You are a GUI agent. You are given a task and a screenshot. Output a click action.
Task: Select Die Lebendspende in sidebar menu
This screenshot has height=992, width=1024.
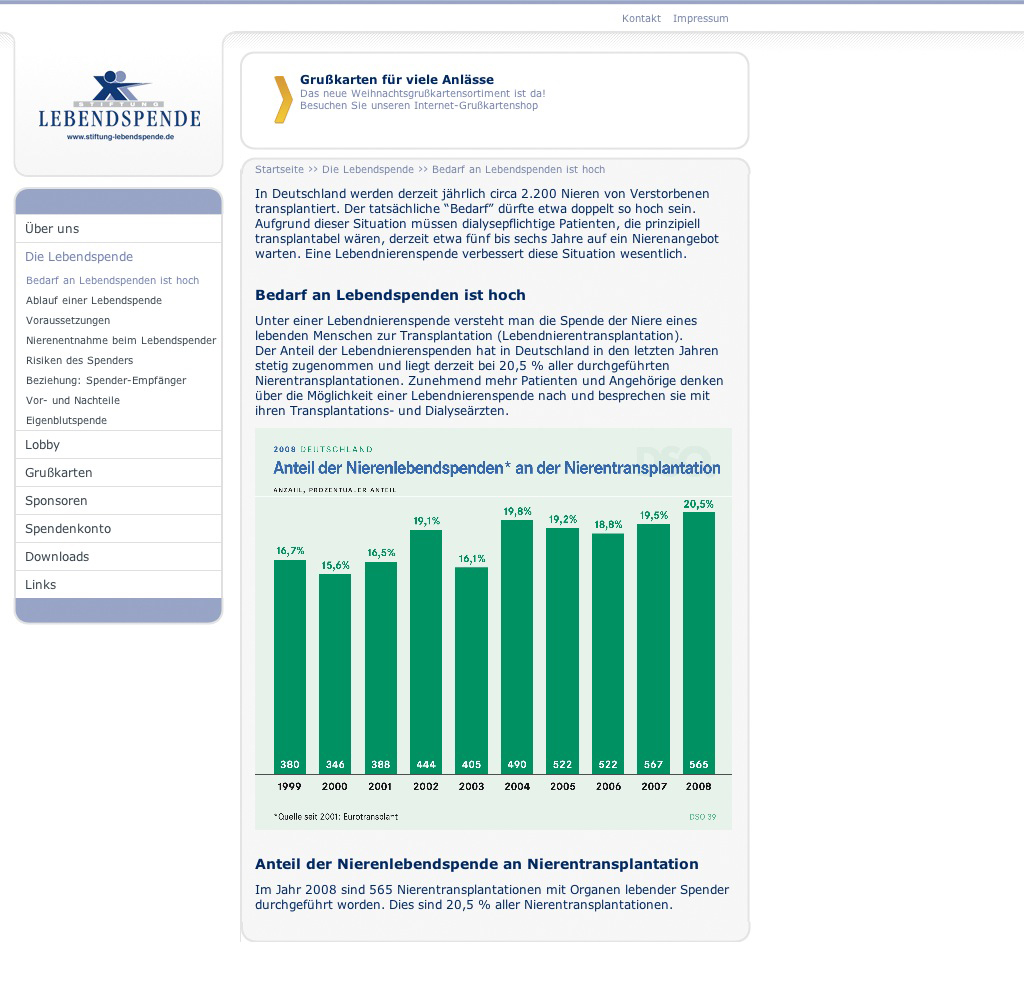click(x=118, y=257)
